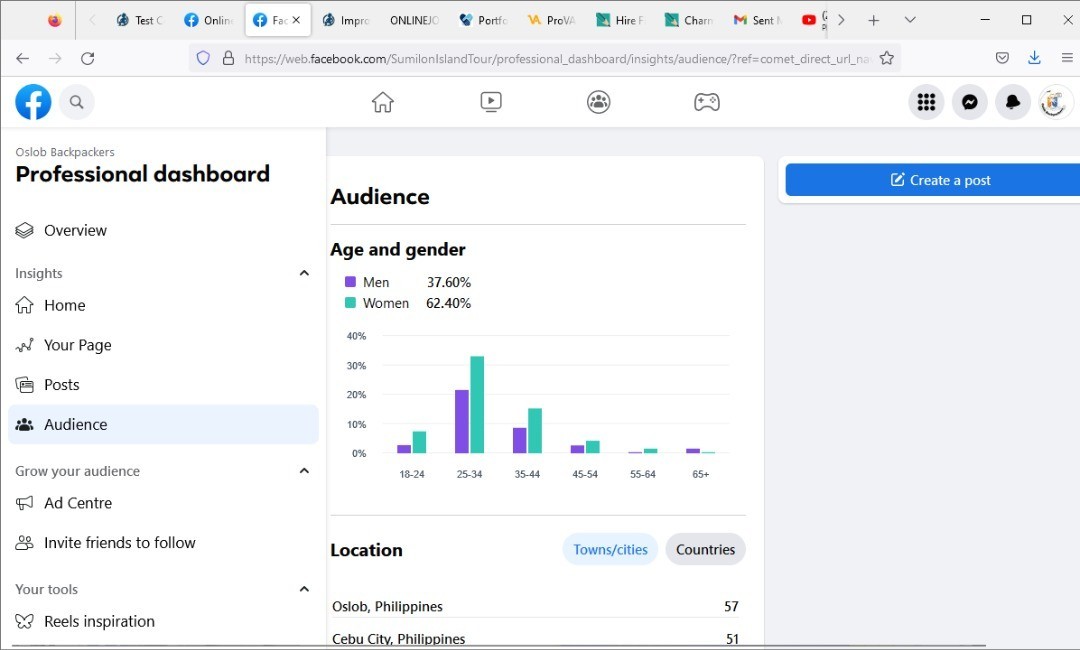This screenshot has width=1080, height=650.
Task: Switch to the Gmail Sent browser tab
Action: pyautogui.click(x=757, y=20)
